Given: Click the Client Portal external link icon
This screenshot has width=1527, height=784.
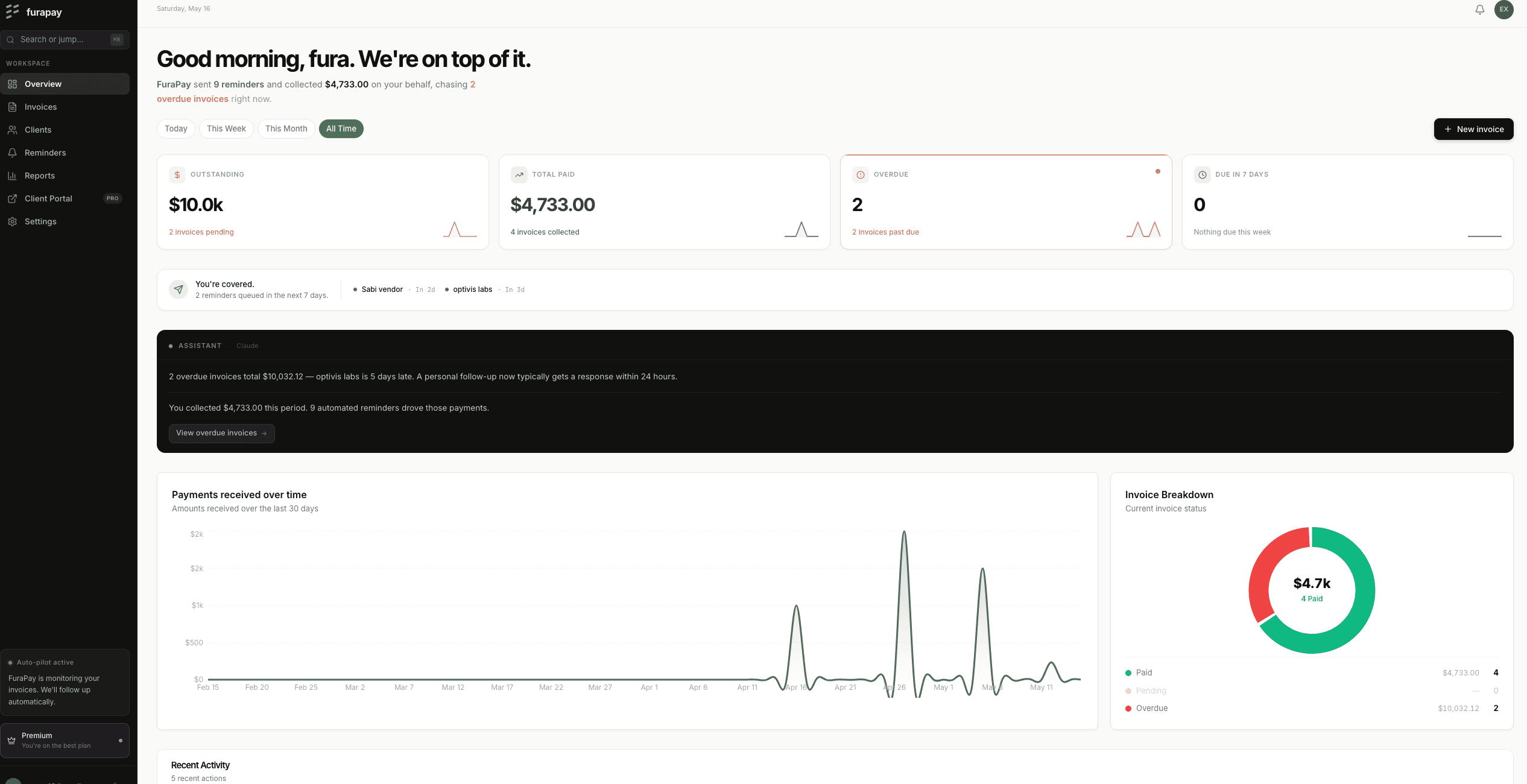Looking at the screenshot, I should coord(12,198).
